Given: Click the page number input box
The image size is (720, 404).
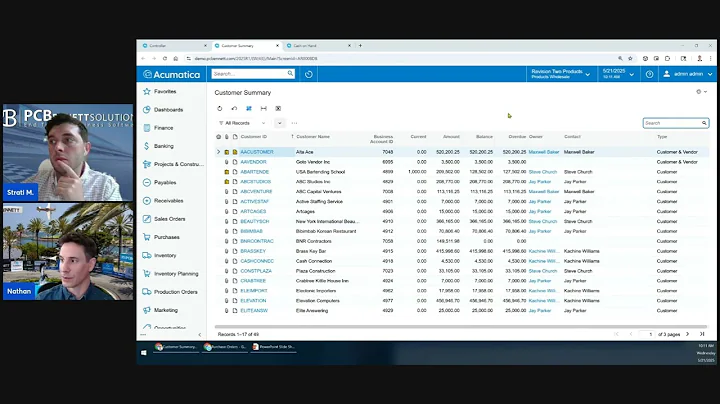Looking at the screenshot, I should point(647,334).
